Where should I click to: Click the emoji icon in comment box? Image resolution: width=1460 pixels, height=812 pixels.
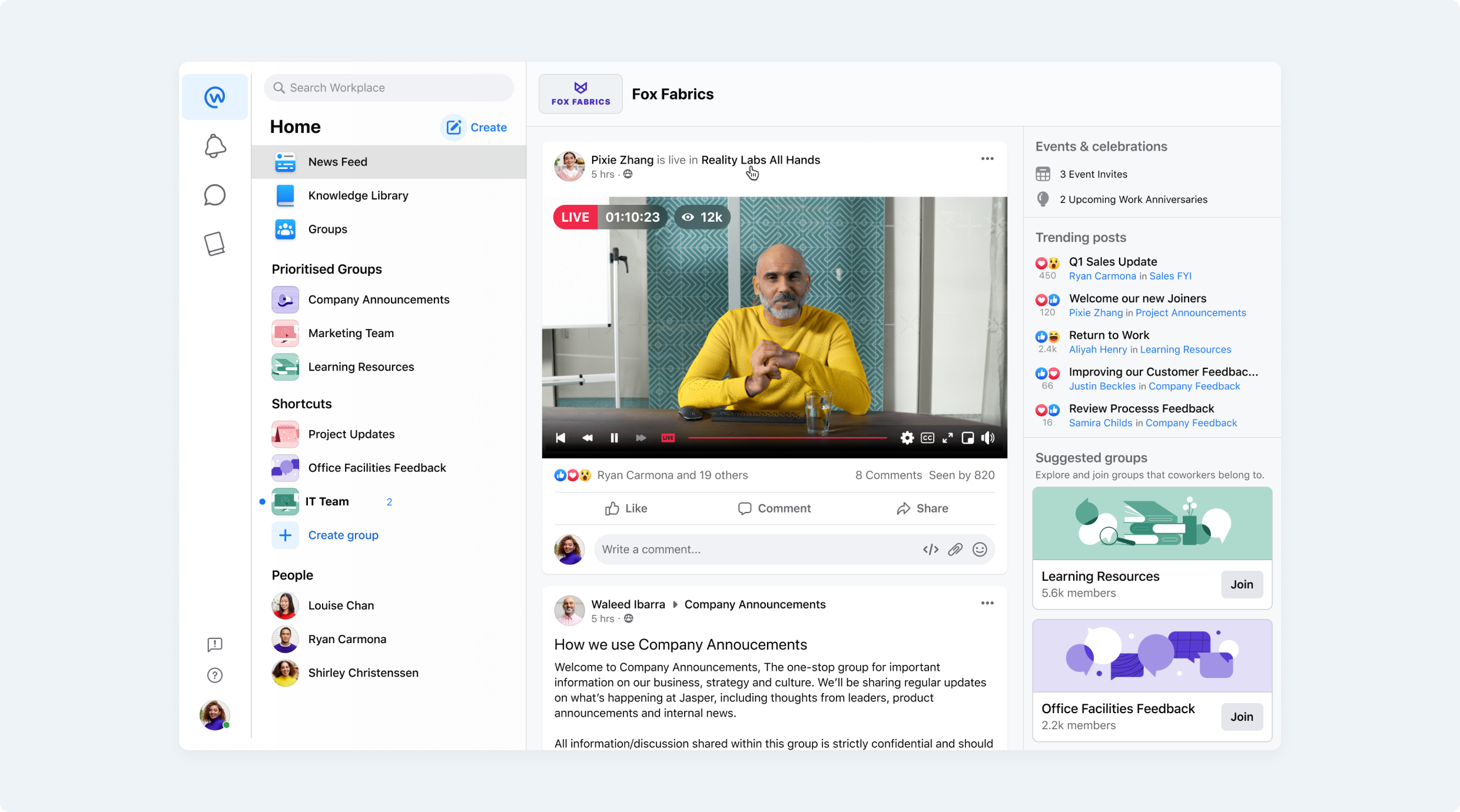pos(980,549)
